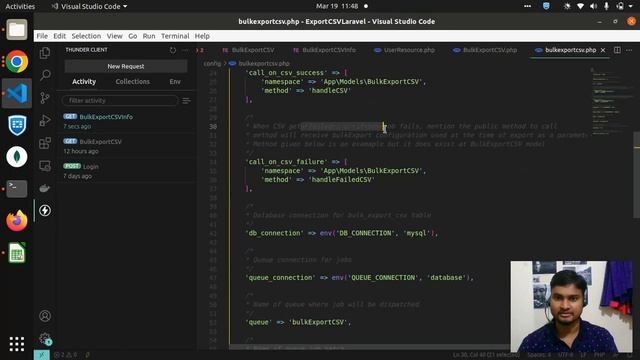Open the Run menu

click(149, 36)
